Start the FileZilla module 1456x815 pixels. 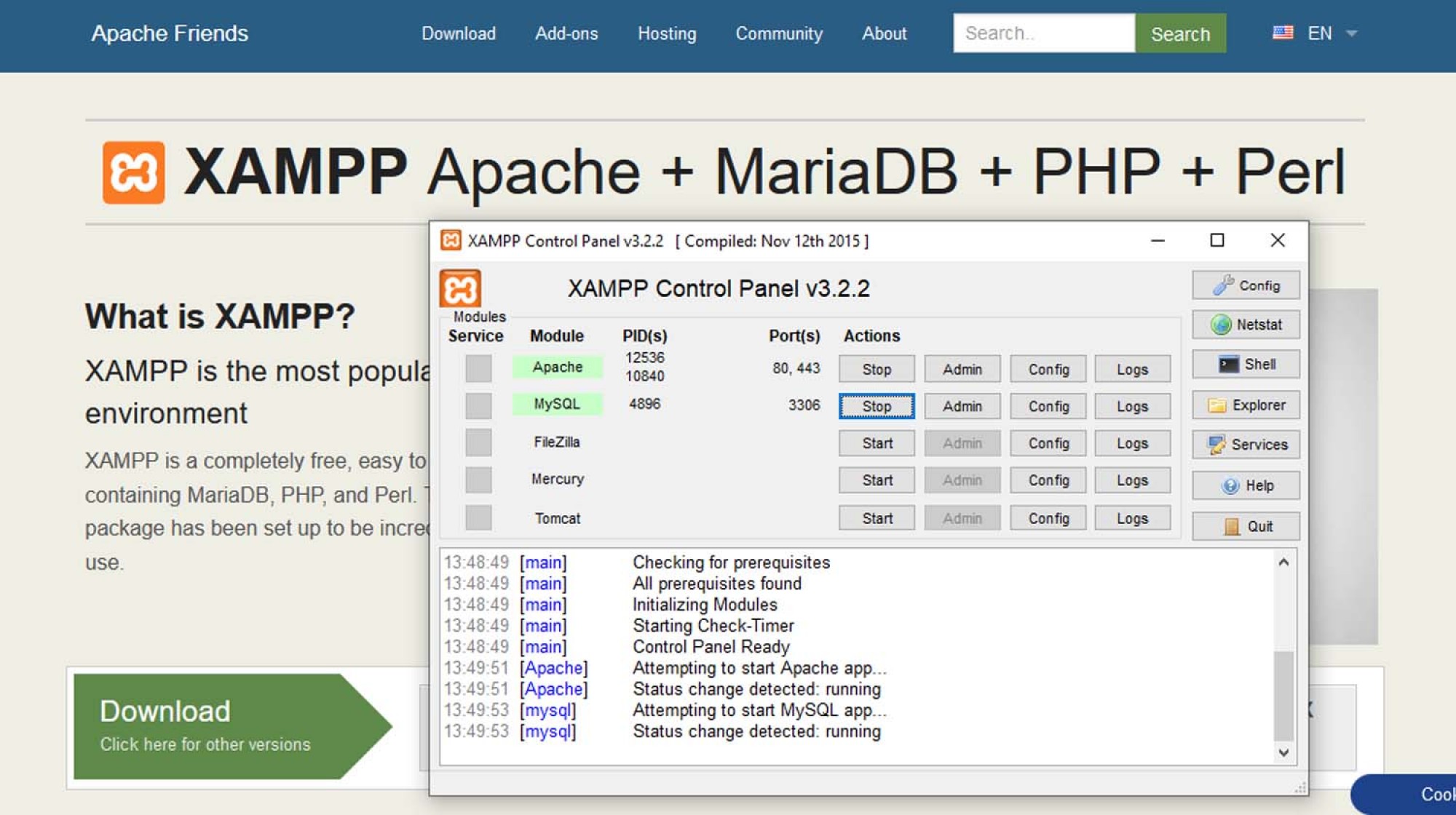click(877, 443)
